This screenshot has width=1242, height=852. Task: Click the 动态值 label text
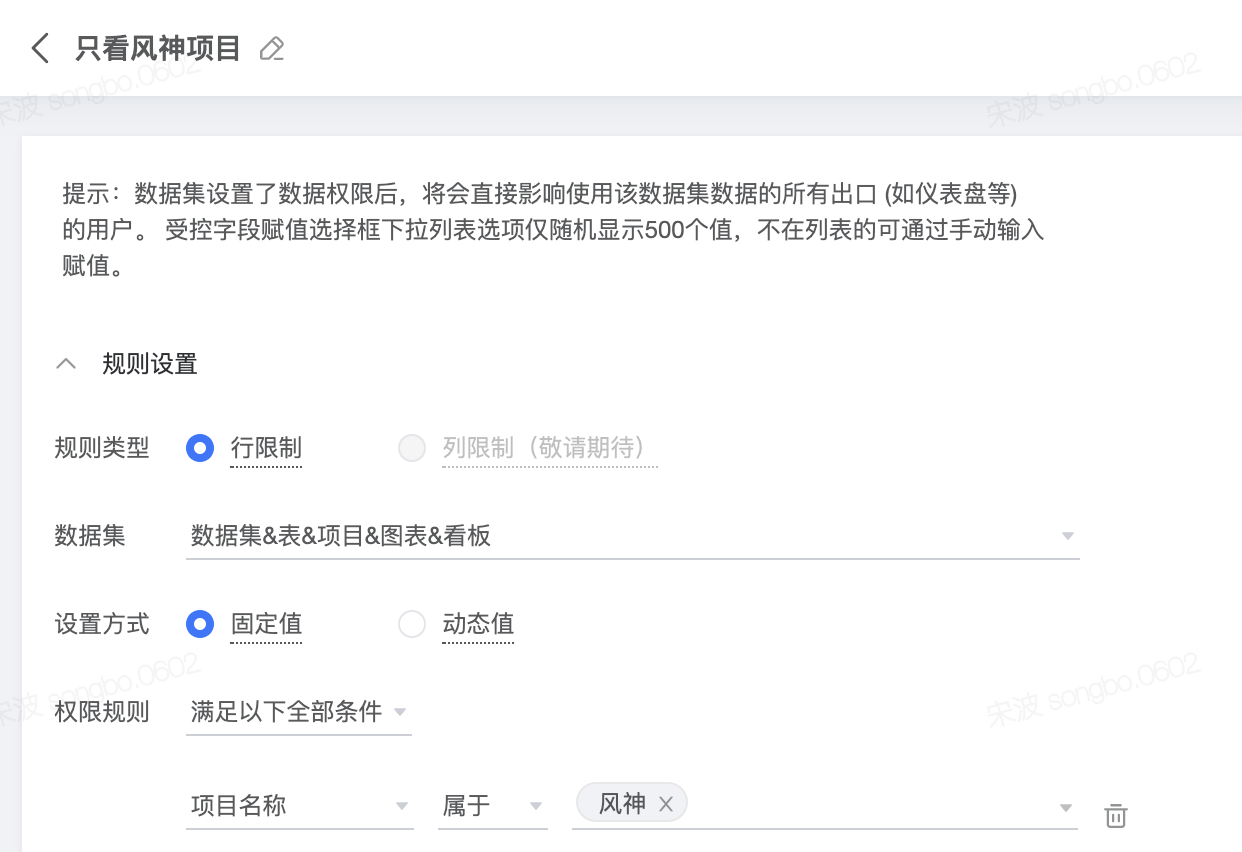point(478,624)
